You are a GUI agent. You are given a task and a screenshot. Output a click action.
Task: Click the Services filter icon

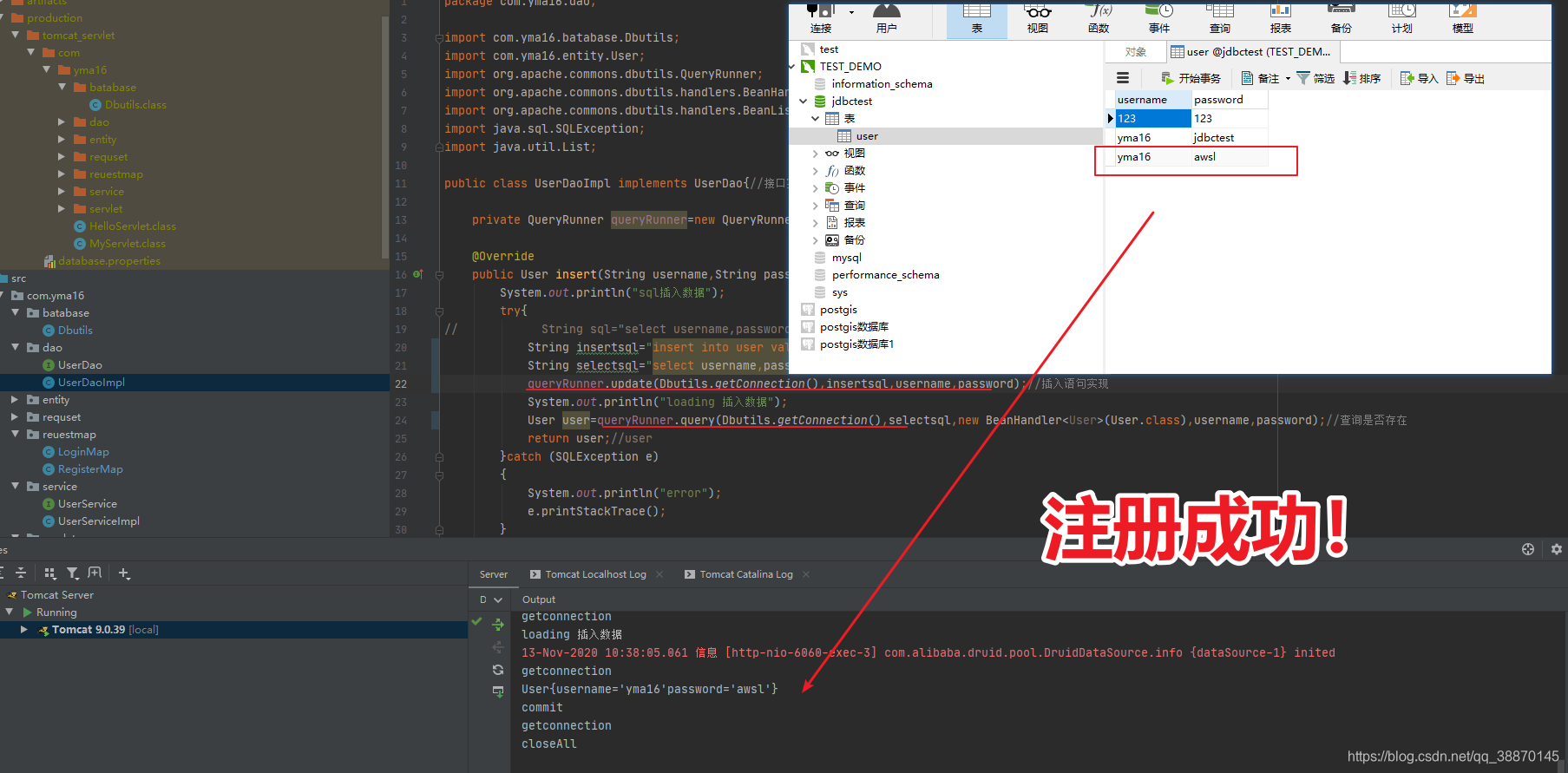[x=73, y=573]
